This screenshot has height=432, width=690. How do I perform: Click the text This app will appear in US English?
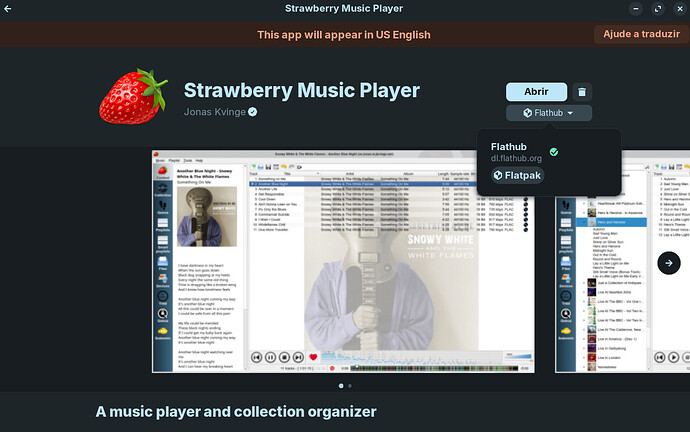344,35
